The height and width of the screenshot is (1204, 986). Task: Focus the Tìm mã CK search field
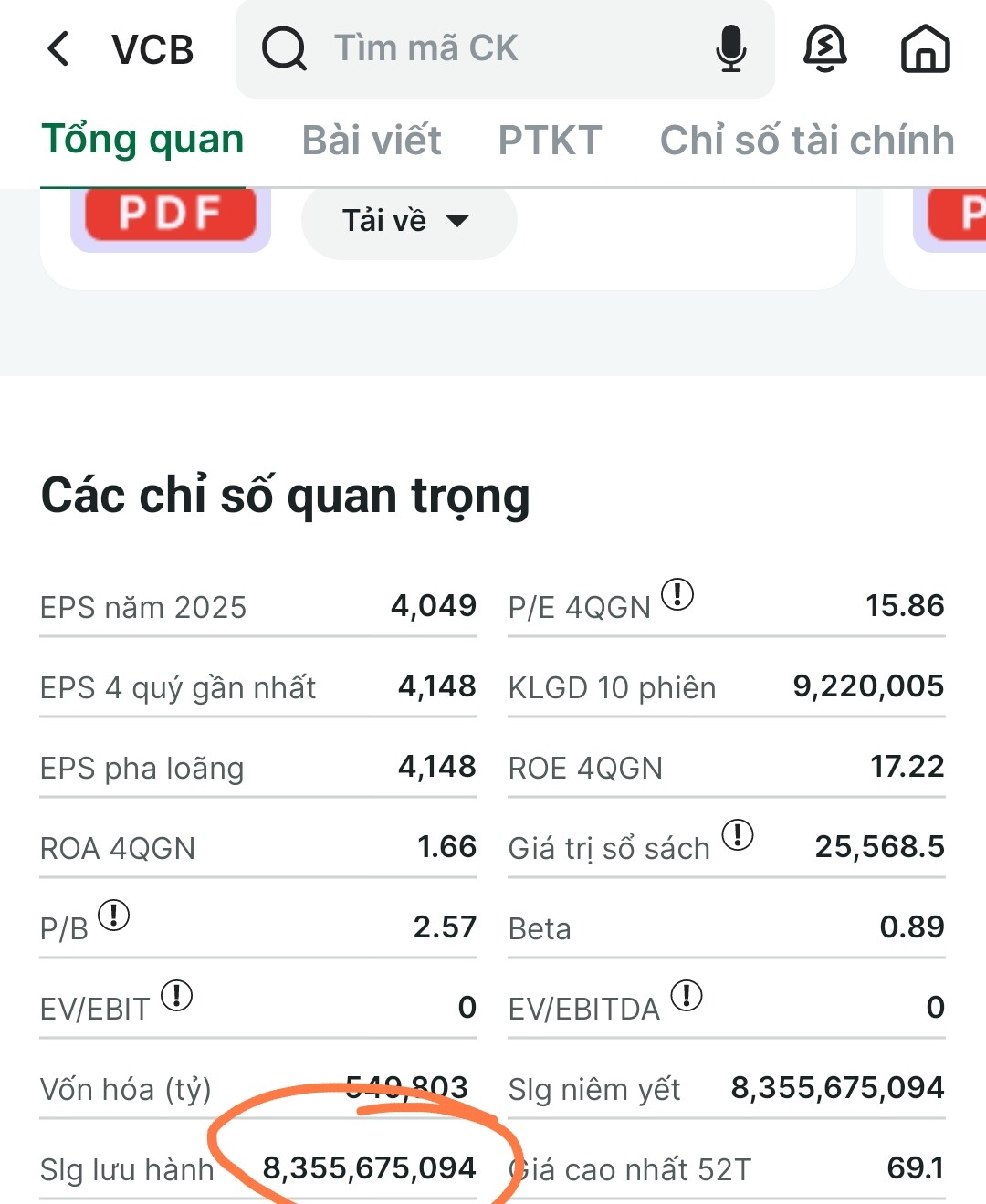[x=511, y=48]
